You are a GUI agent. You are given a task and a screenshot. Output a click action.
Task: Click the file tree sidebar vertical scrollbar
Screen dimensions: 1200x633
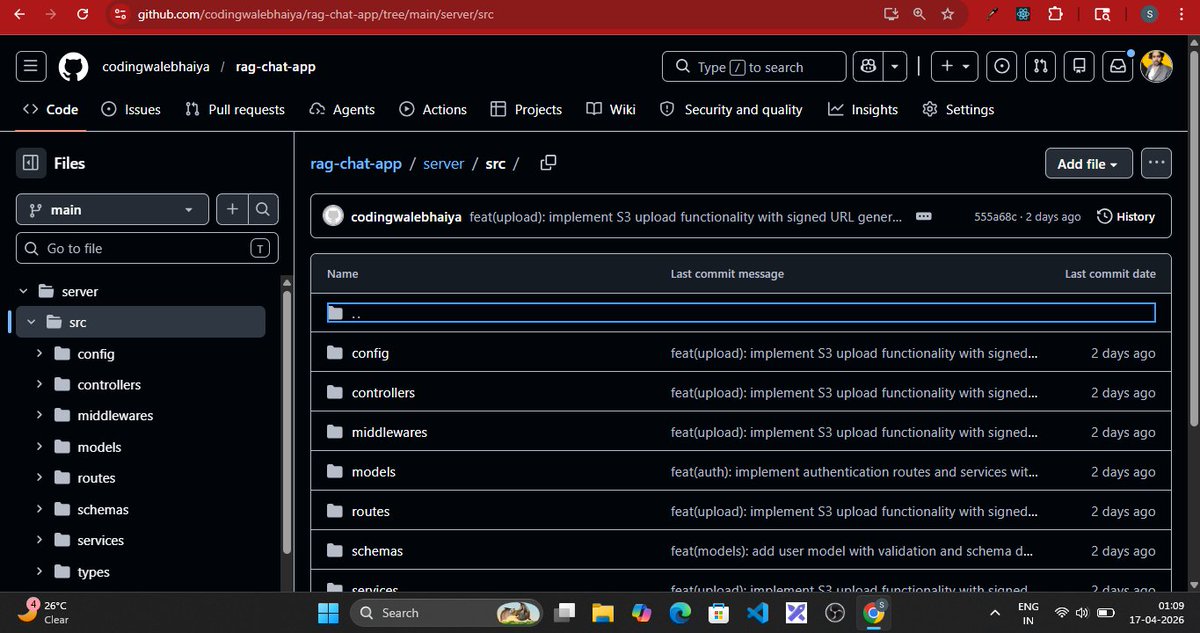(x=288, y=420)
